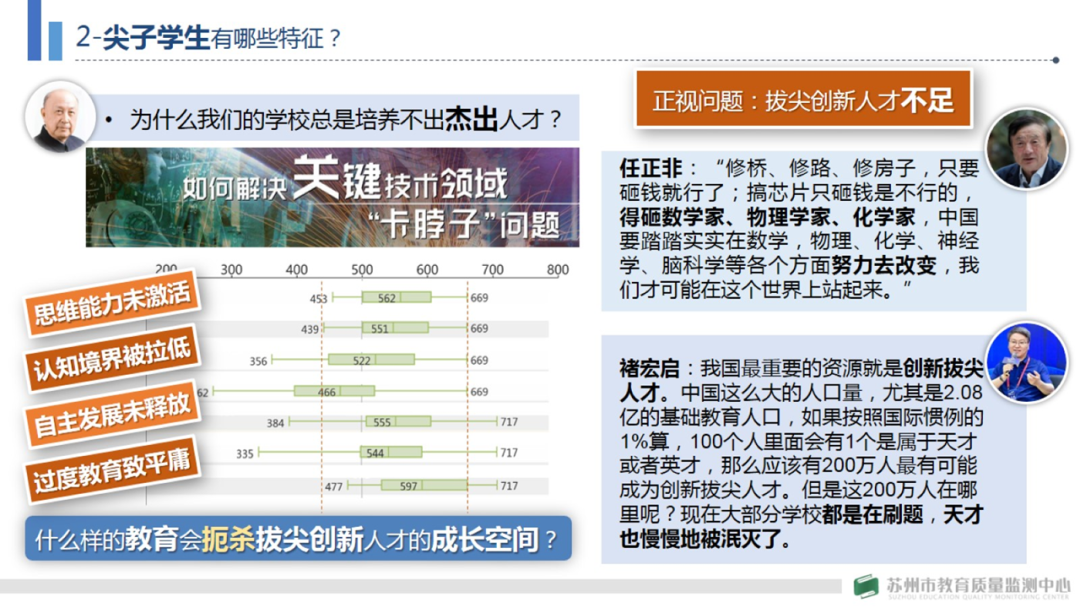The image size is (1080, 608).
Task: Click the minimum value 439 in chart
Action: coord(310,329)
